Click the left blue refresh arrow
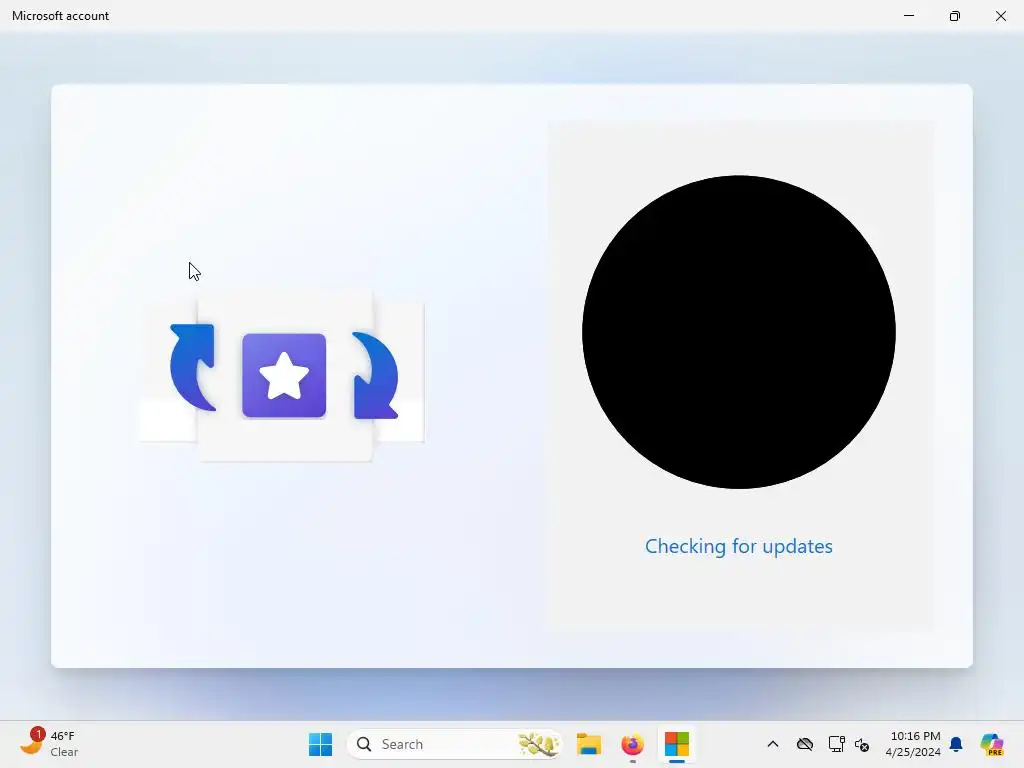The image size is (1024, 768). point(193,367)
